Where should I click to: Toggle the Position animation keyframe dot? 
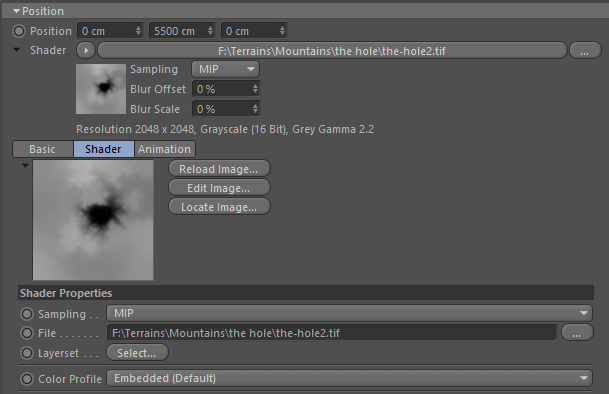coord(19,31)
